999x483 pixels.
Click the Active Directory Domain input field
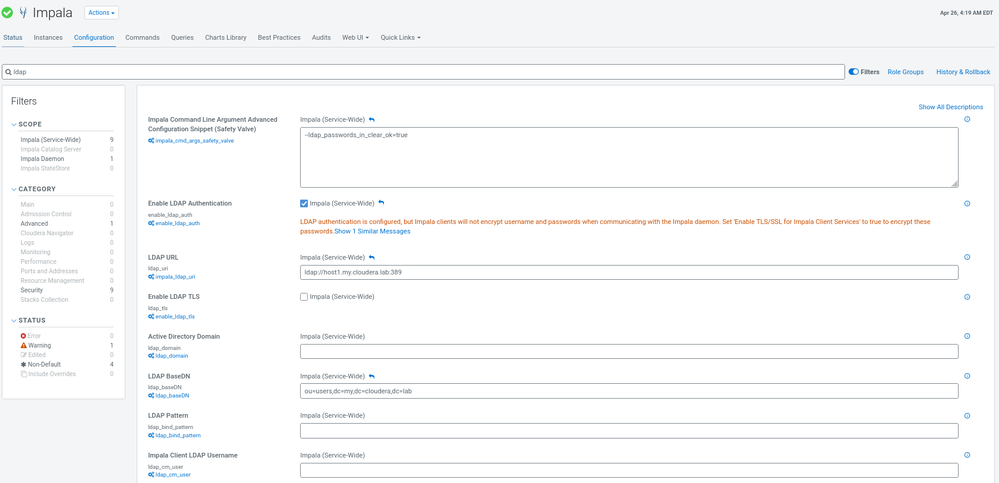click(x=629, y=352)
